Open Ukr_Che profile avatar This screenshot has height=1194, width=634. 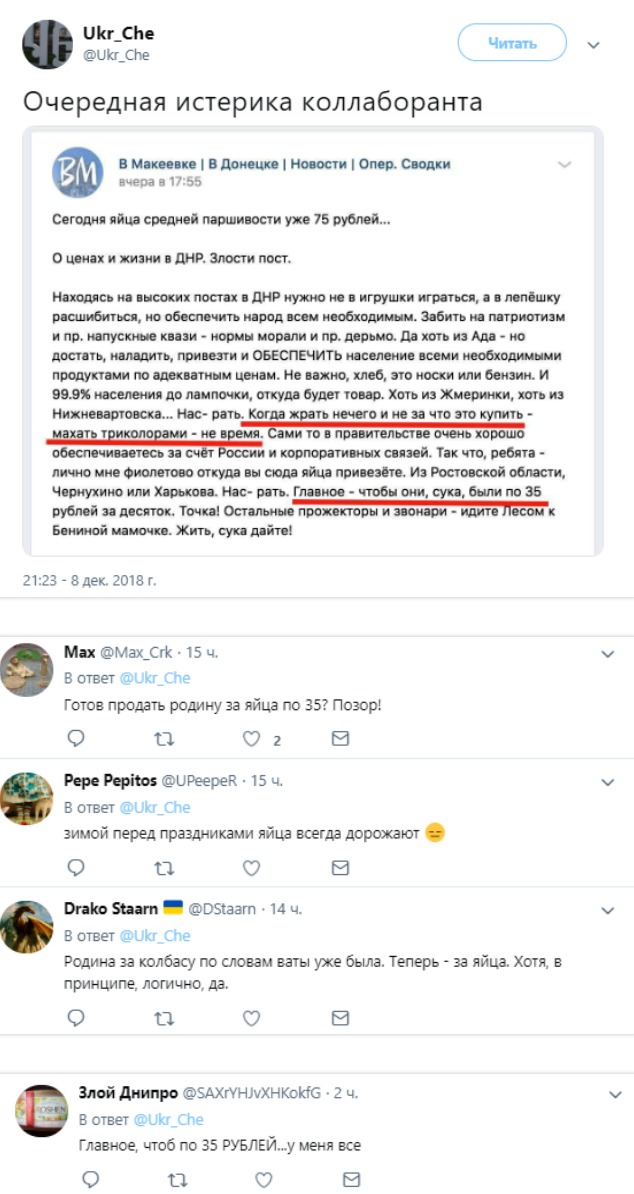click(x=46, y=44)
